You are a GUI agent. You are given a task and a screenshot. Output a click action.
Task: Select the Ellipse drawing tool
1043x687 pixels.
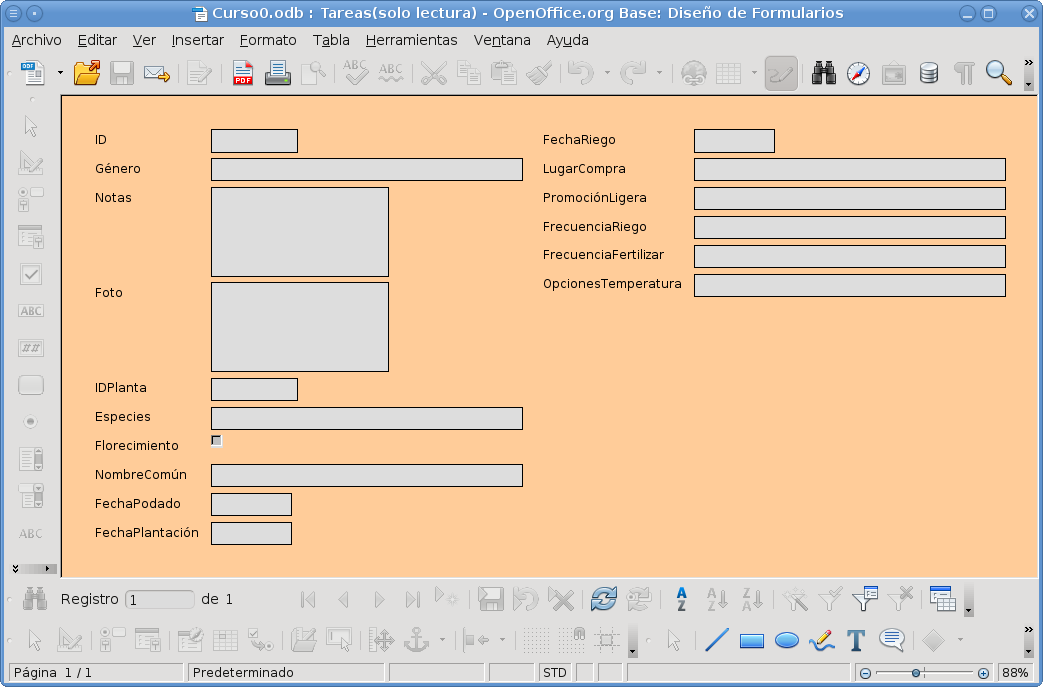[787, 640]
